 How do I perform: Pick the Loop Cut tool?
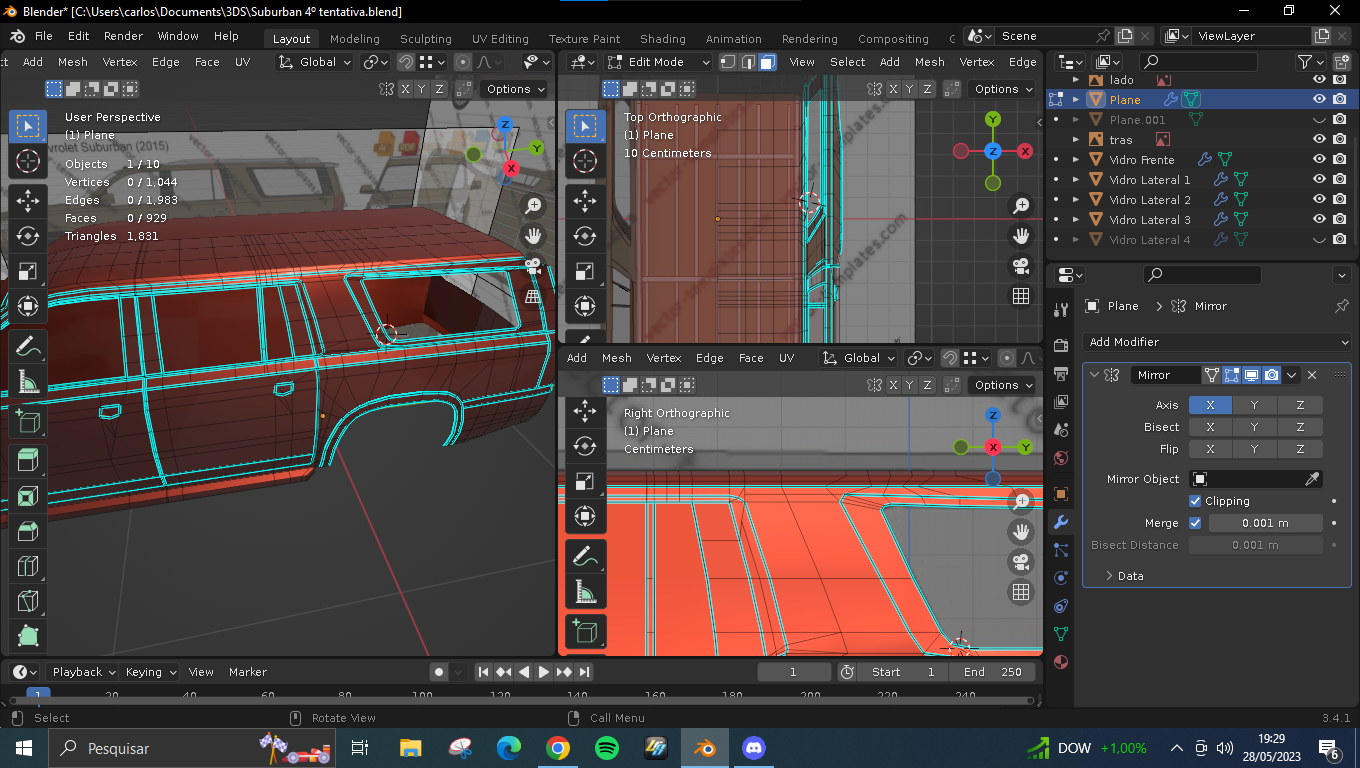[x=28, y=566]
